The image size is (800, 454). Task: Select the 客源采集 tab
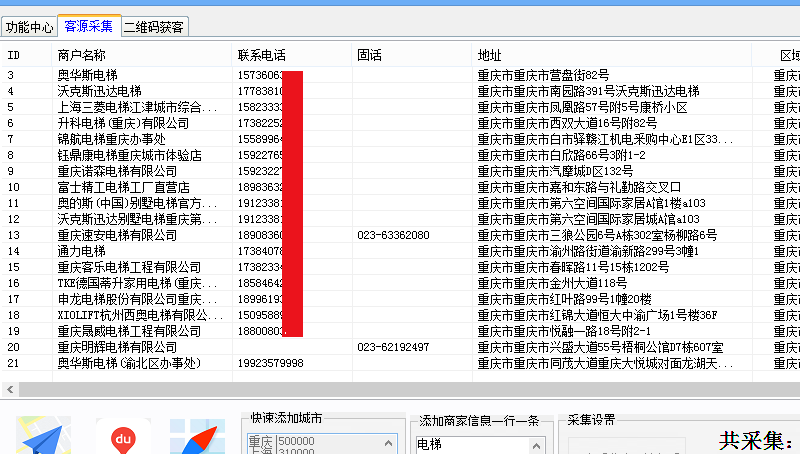(88, 27)
